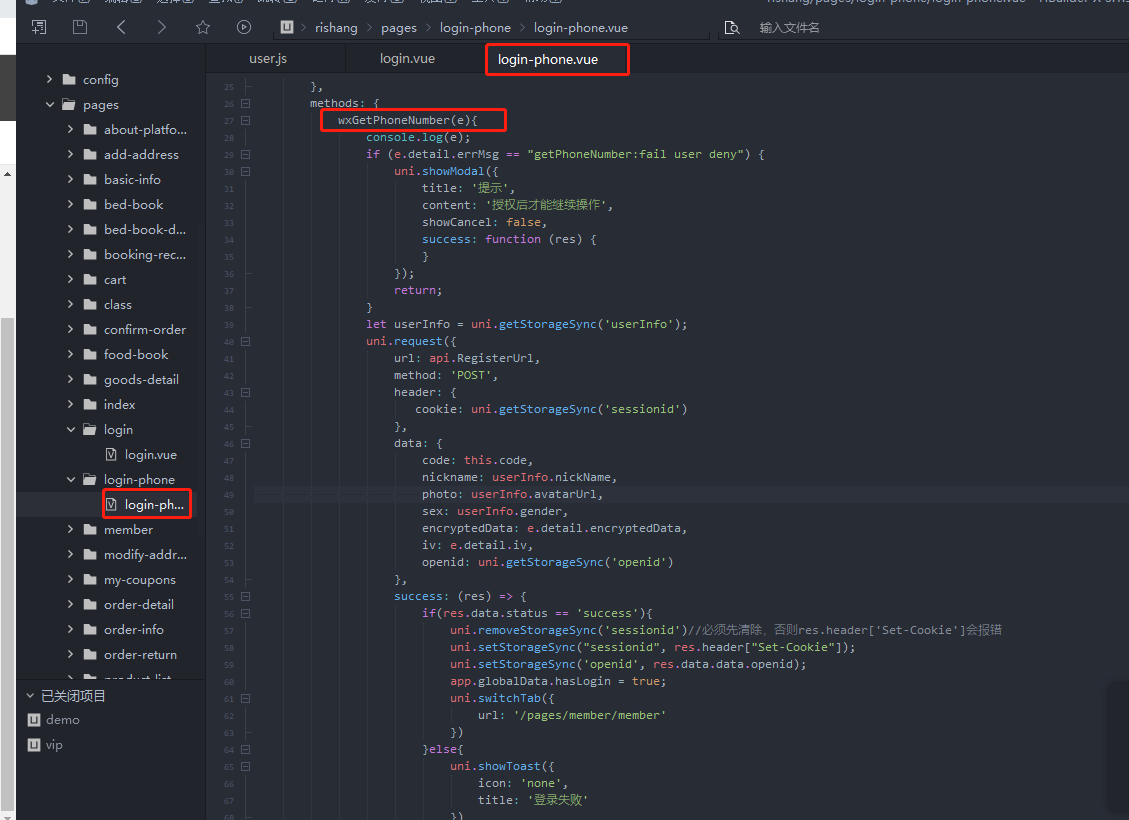Go back with the left arrow icon
1129x820 pixels.
click(x=121, y=27)
